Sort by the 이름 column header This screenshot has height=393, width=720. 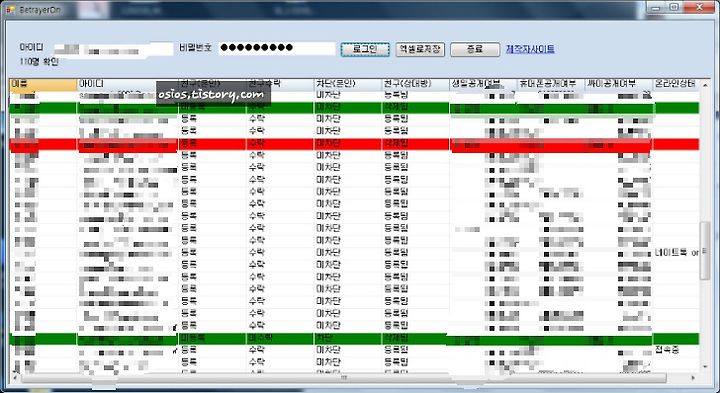coord(43,84)
